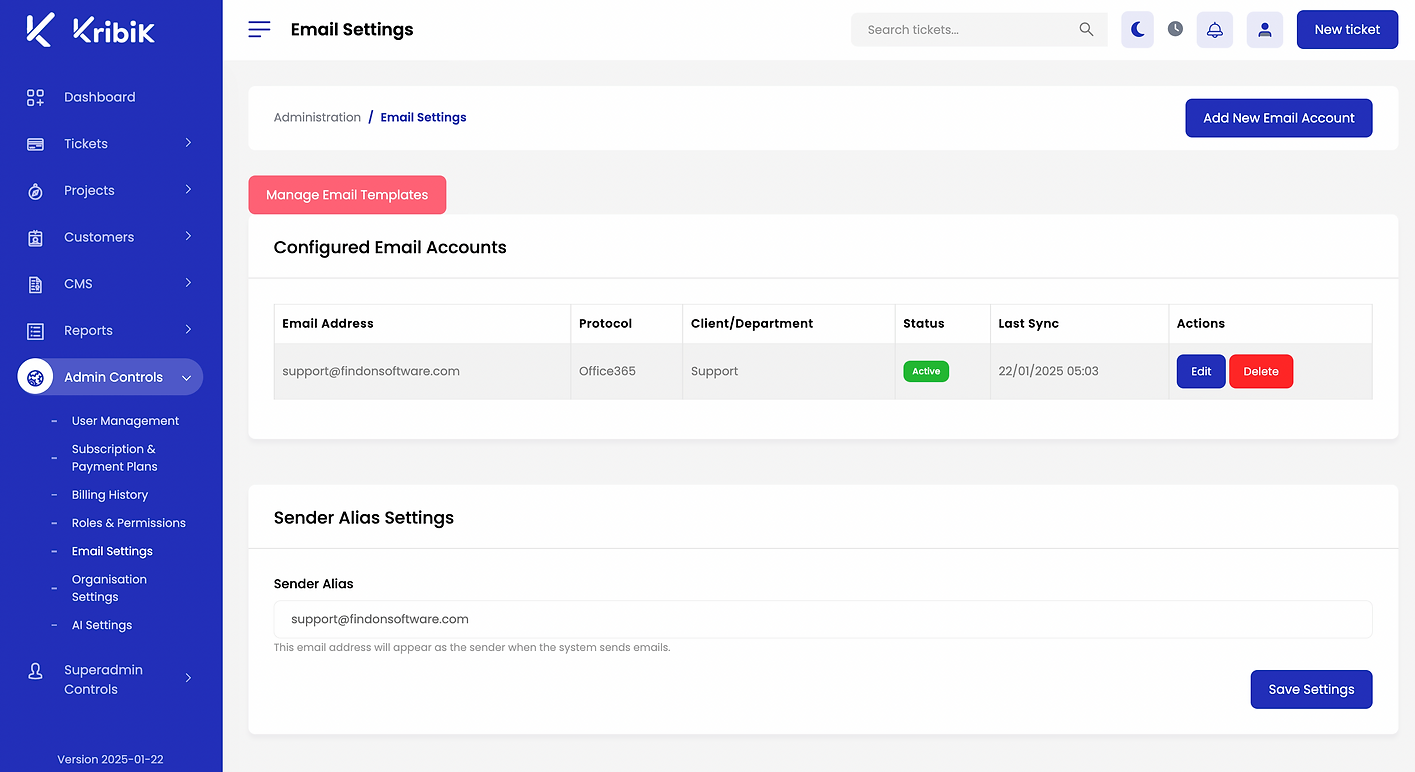Viewport: 1415px width, 772px height.
Task: Open AI Settings
Action: (102, 625)
